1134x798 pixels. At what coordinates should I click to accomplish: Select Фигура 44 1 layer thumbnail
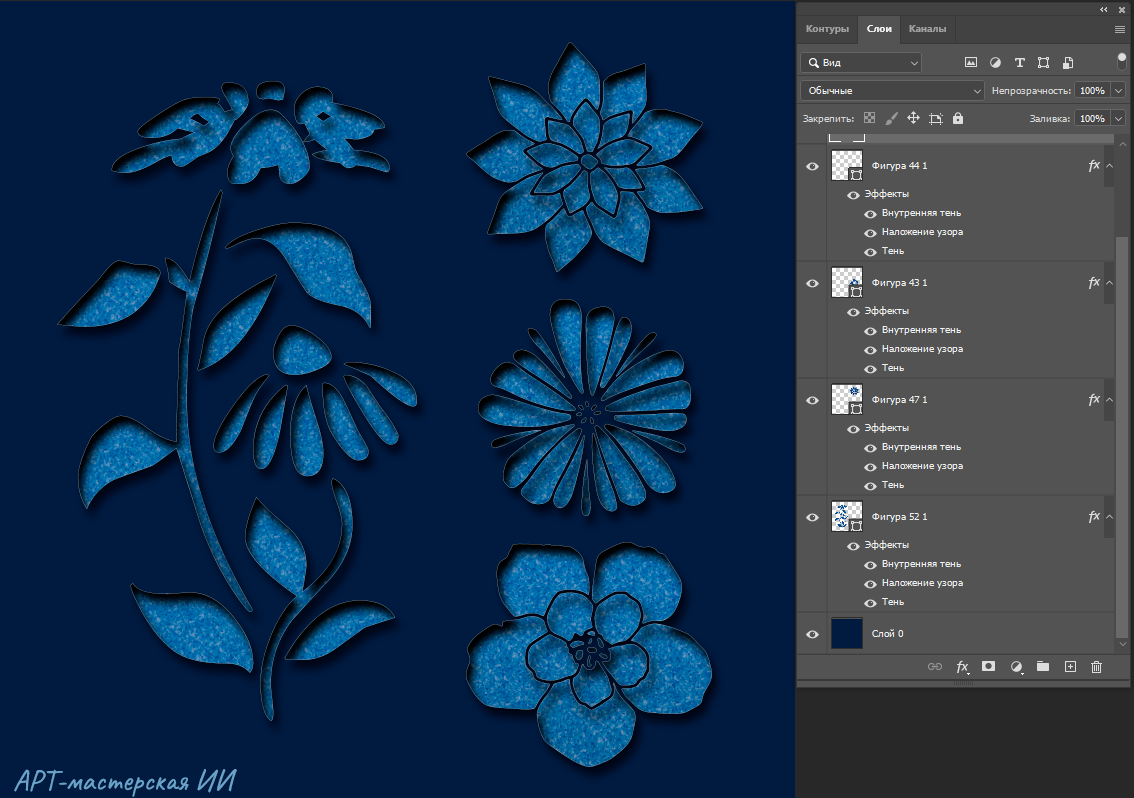click(847, 166)
